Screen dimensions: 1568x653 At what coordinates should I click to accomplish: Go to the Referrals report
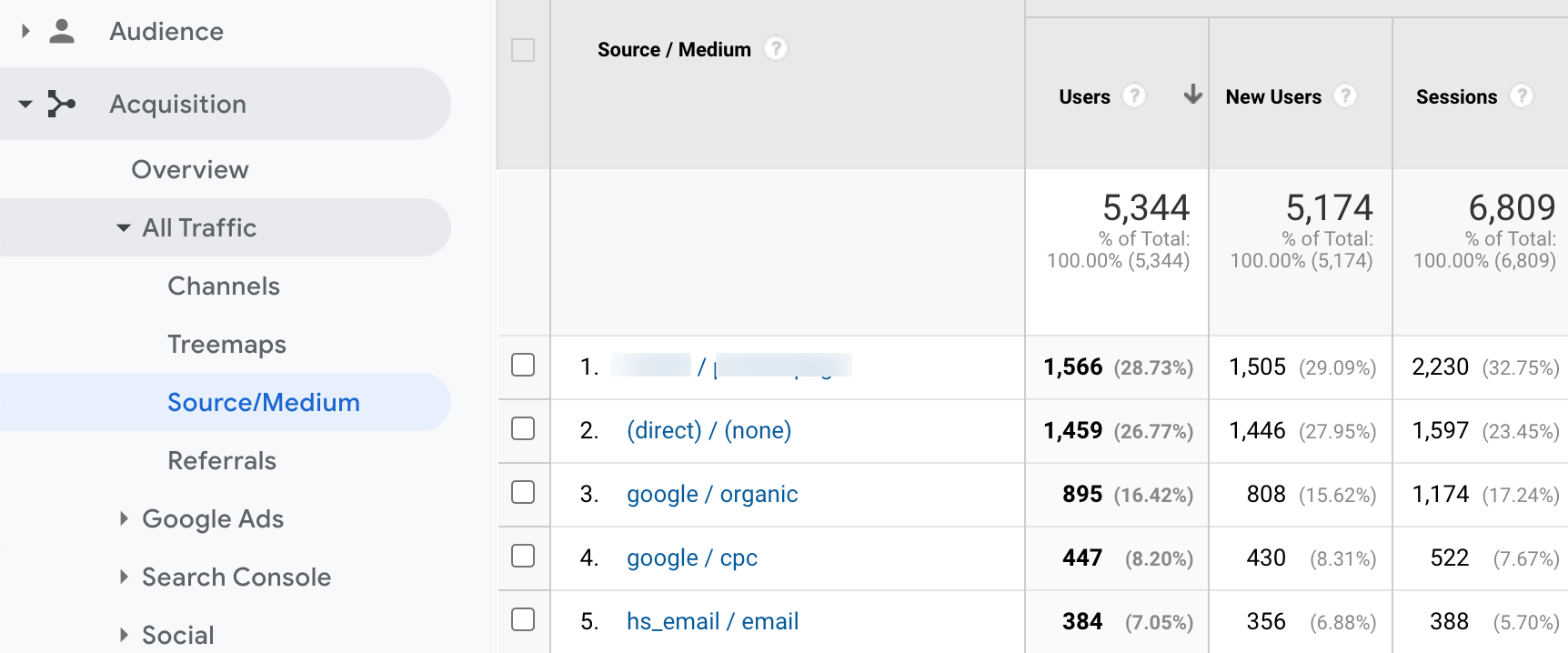pyautogui.click(x=222, y=460)
